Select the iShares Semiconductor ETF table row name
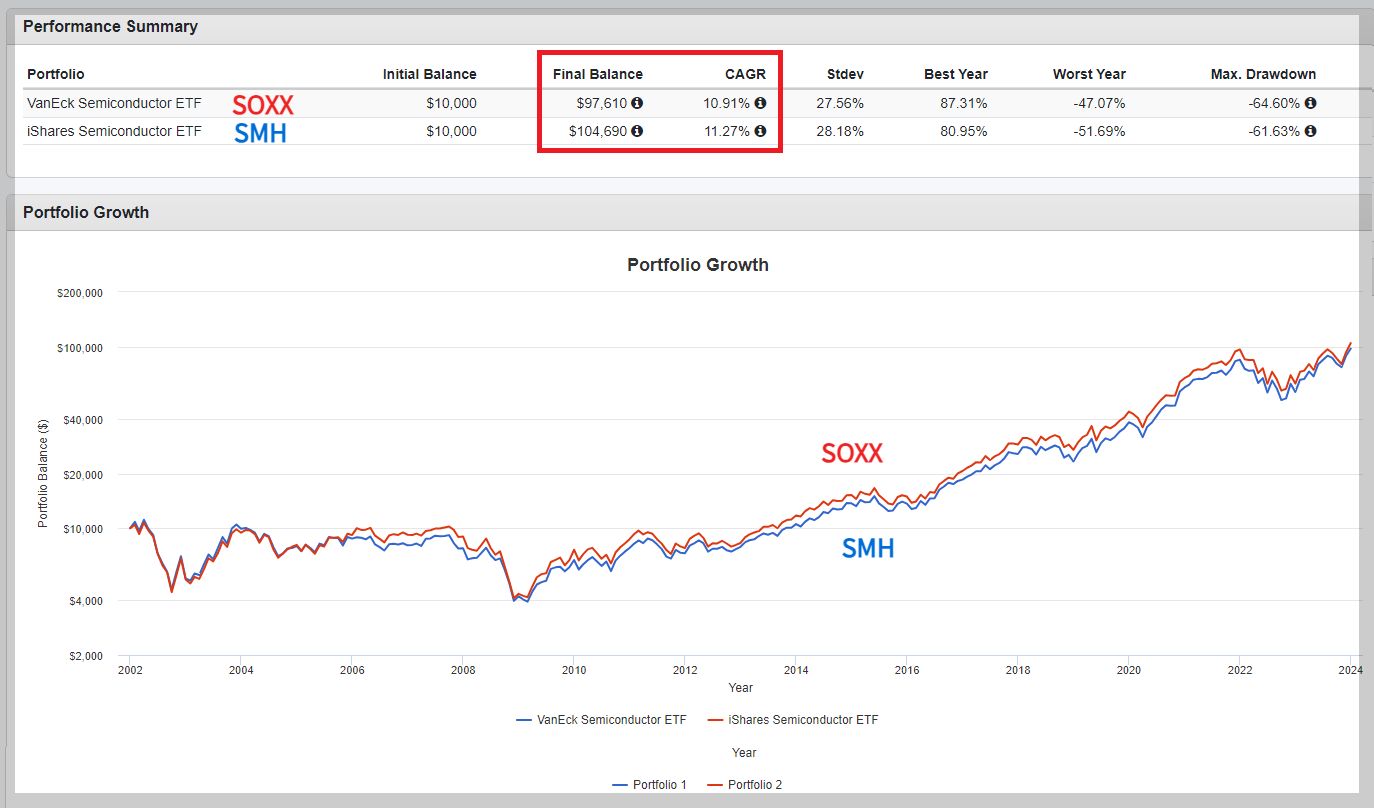The width and height of the screenshot is (1374, 808). click(x=114, y=131)
